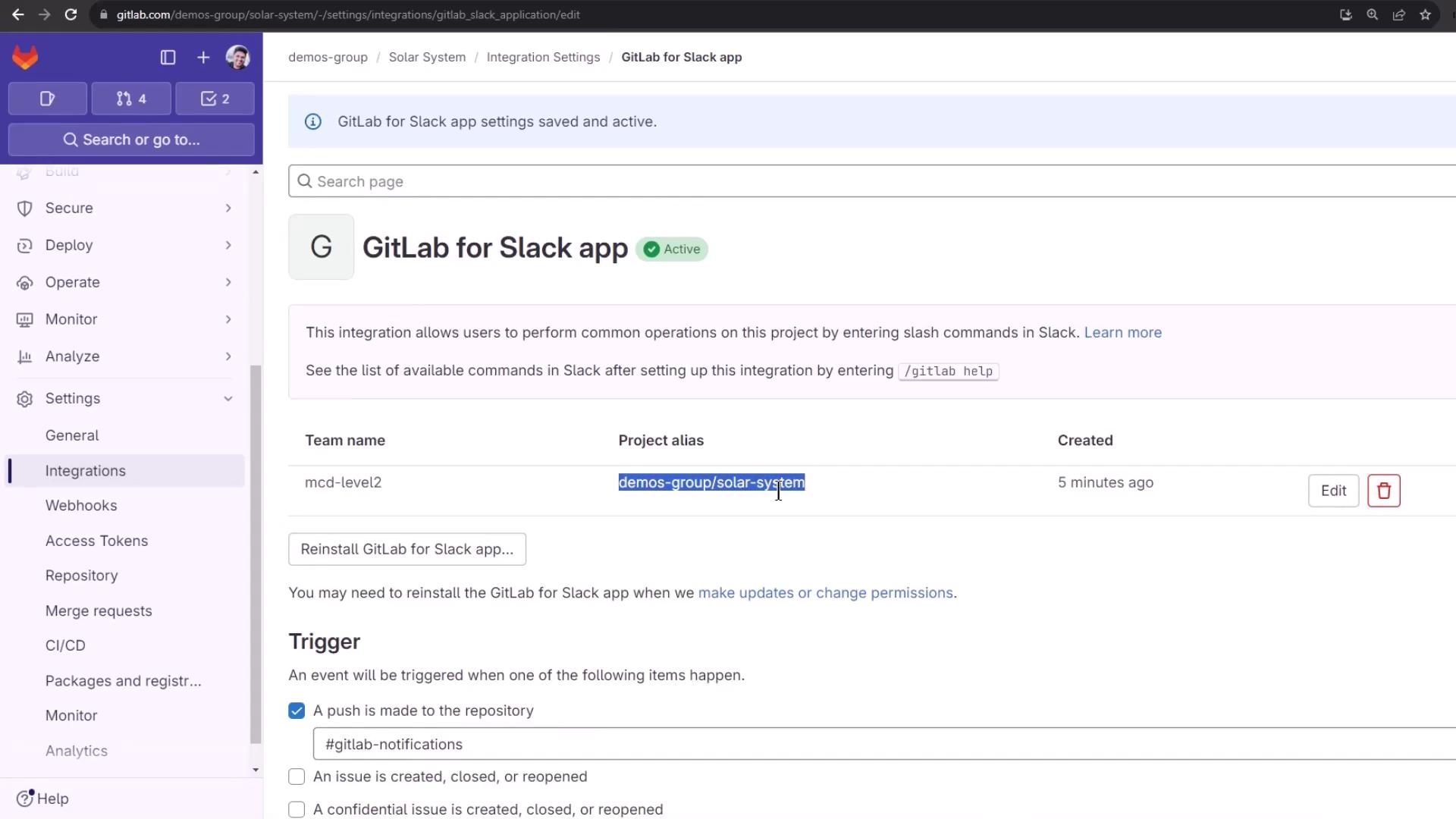This screenshot has height=819, width=1456.
Task: Click Reinstall GitLab for Slack app button
Action: click(x=406, y=549)
